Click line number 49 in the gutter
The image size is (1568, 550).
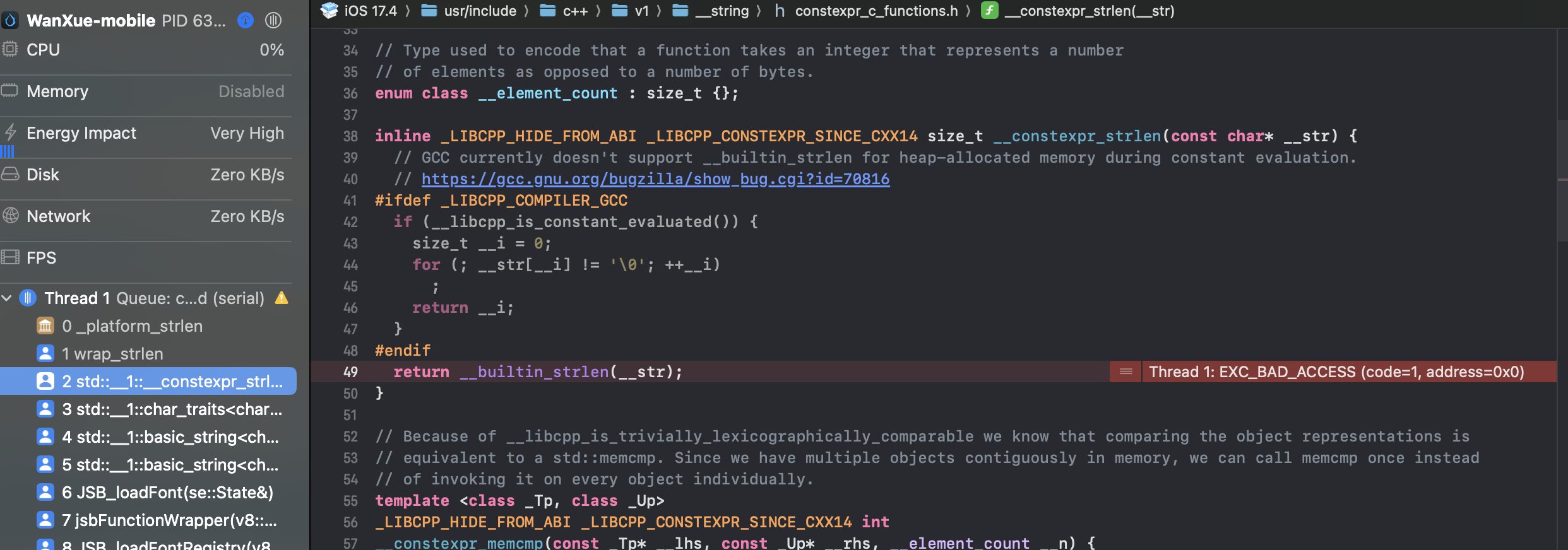(350, 372)
